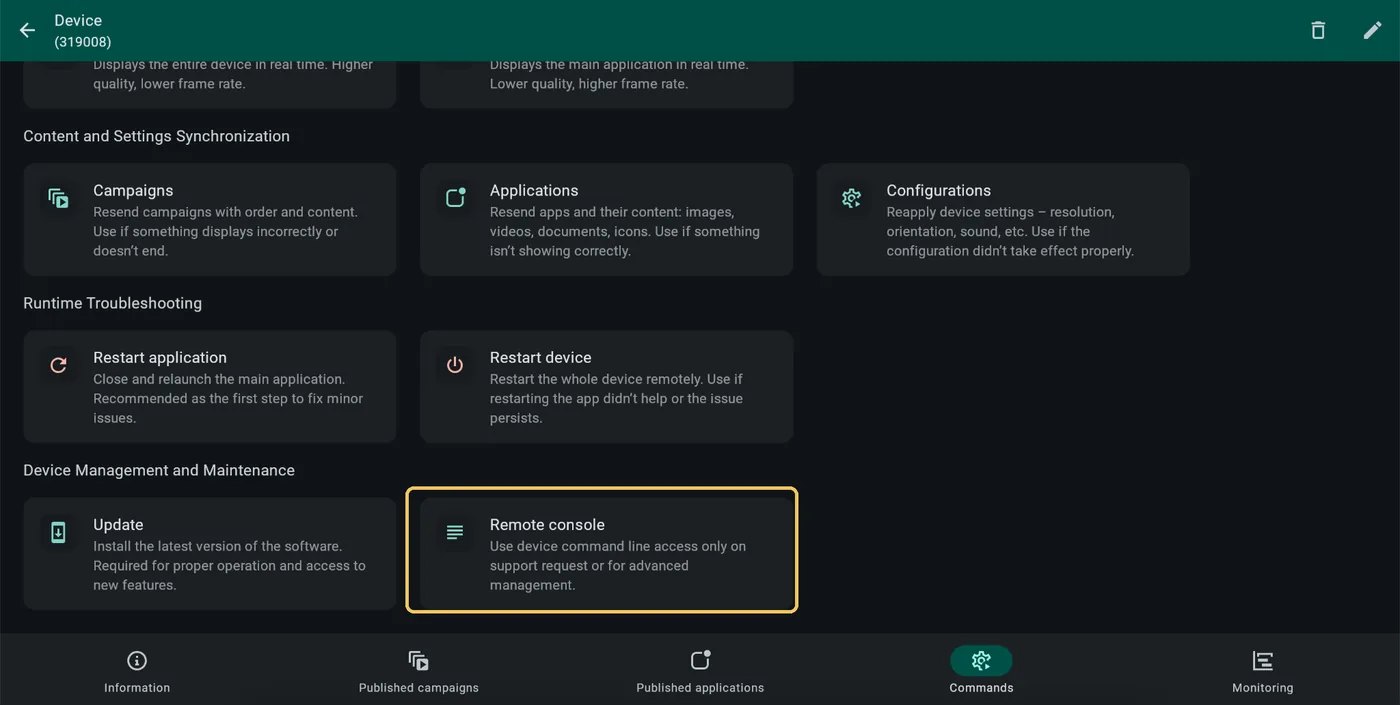
Task: Switch to Published applications tab
Action: [700, 670]
